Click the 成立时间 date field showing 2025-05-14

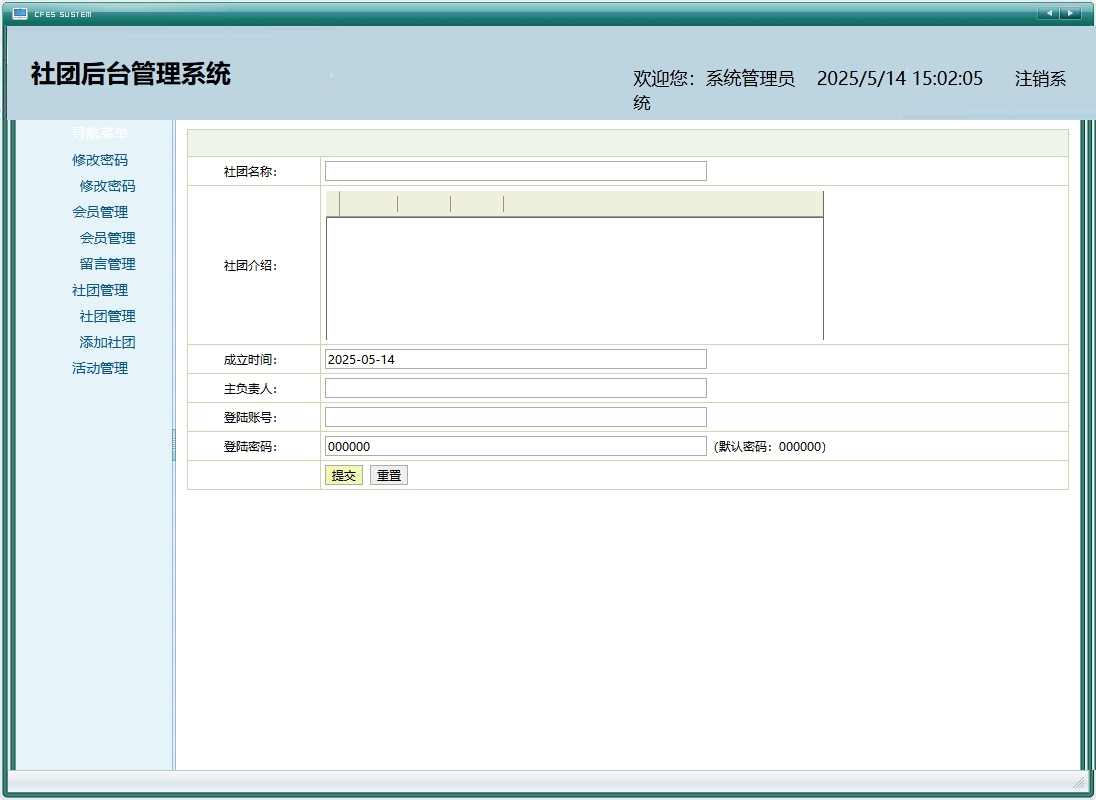(x=514, y=358)
